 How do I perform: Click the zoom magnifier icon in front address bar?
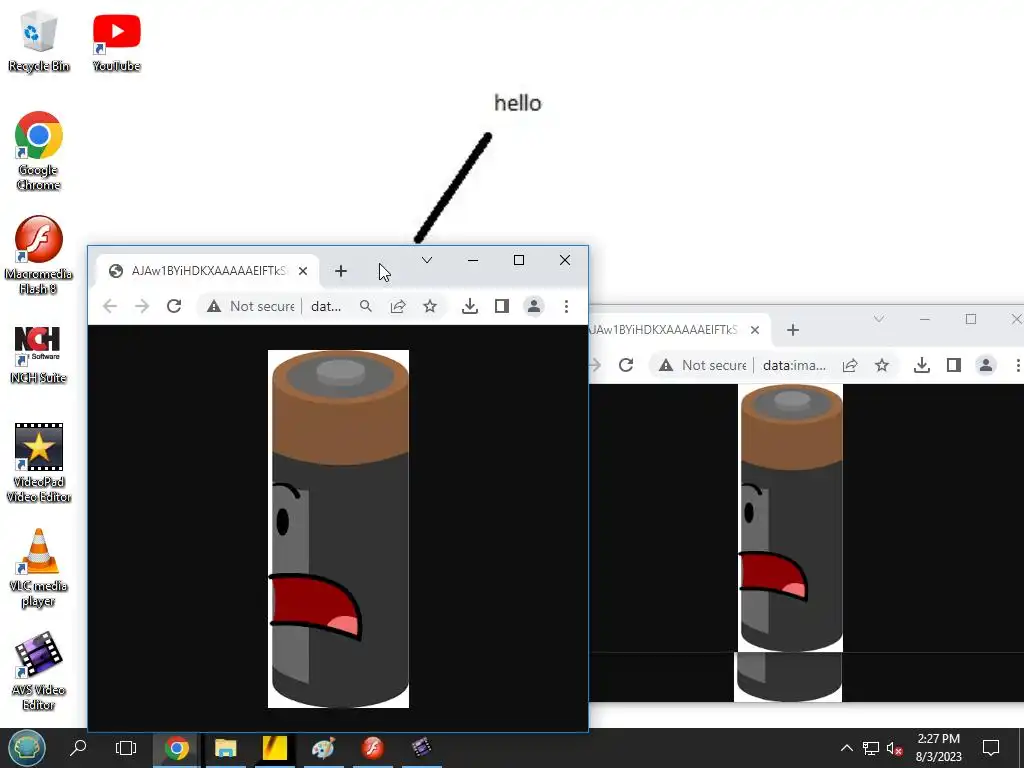point(366,306)
